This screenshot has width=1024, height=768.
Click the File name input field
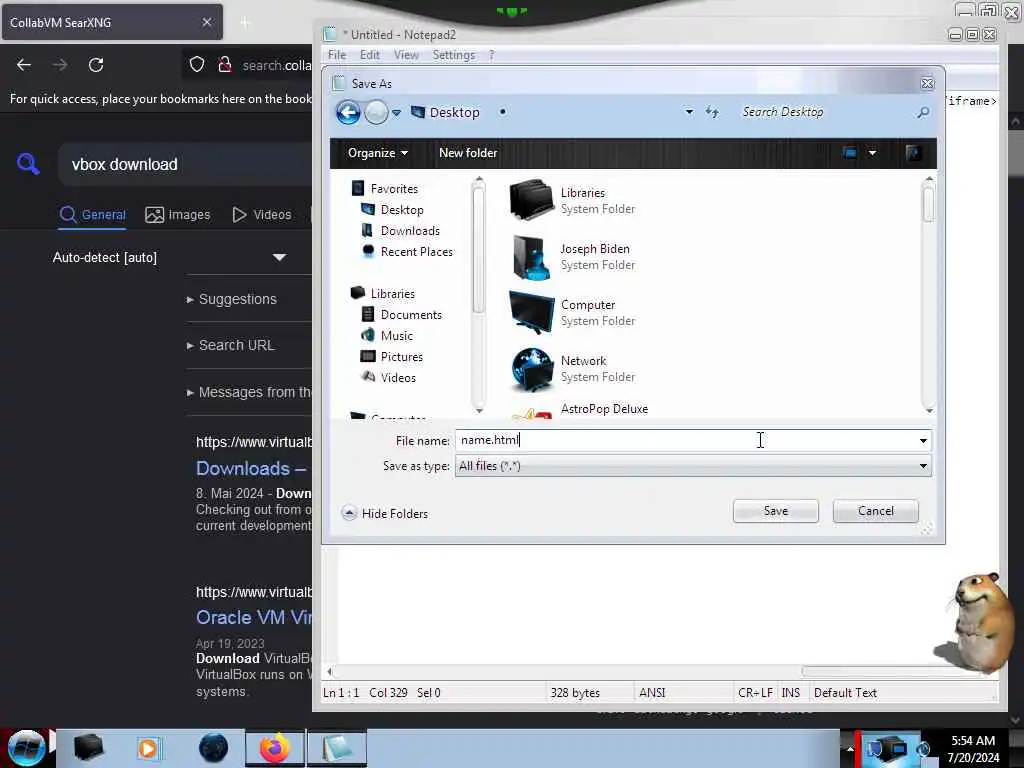[x=686, y=440]
